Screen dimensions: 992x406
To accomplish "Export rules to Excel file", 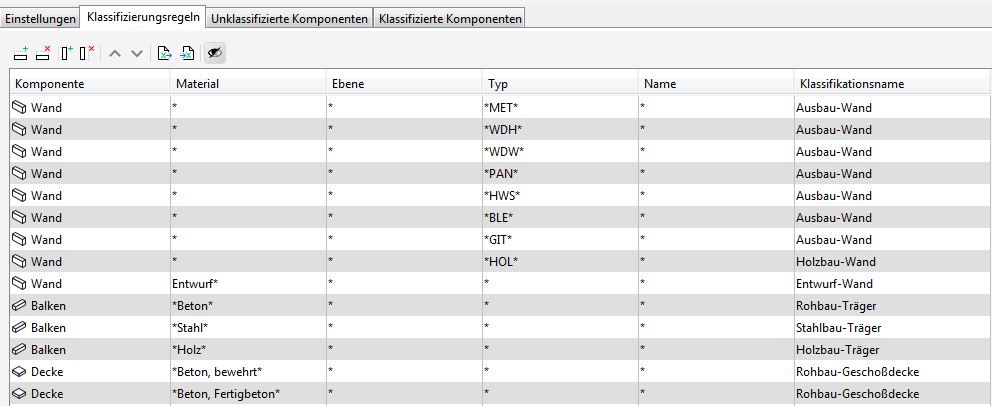I will [165, 53].
